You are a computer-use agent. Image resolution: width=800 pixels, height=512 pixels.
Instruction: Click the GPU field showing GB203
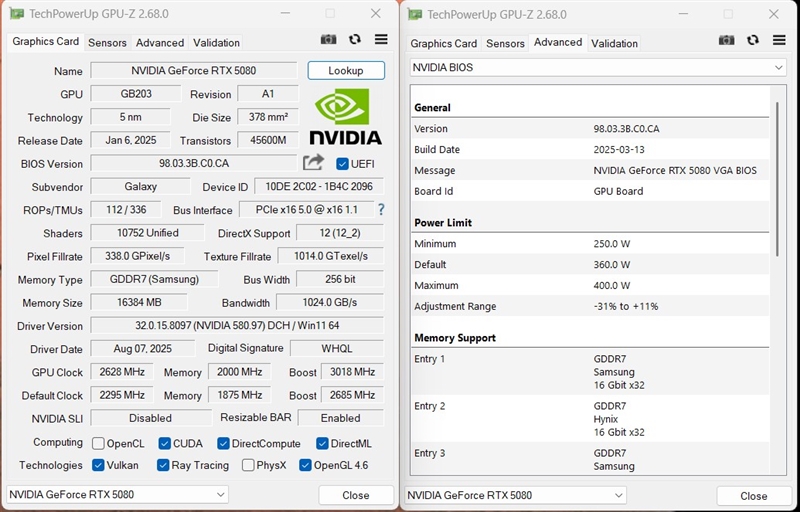[136, 94]
